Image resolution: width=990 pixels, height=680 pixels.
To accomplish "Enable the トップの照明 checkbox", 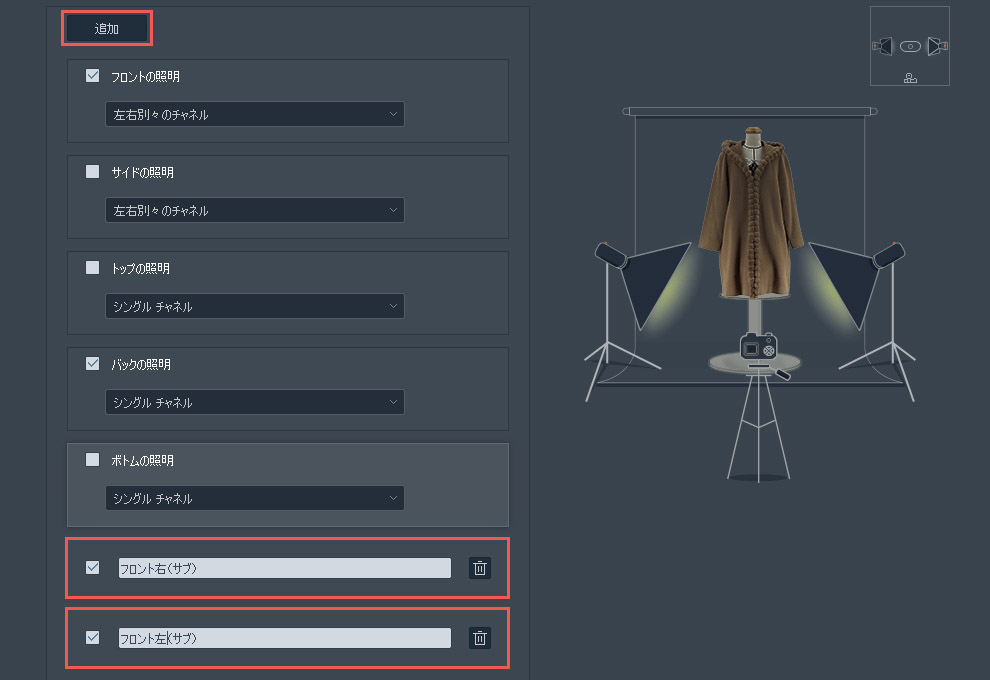I will (93, 268).
